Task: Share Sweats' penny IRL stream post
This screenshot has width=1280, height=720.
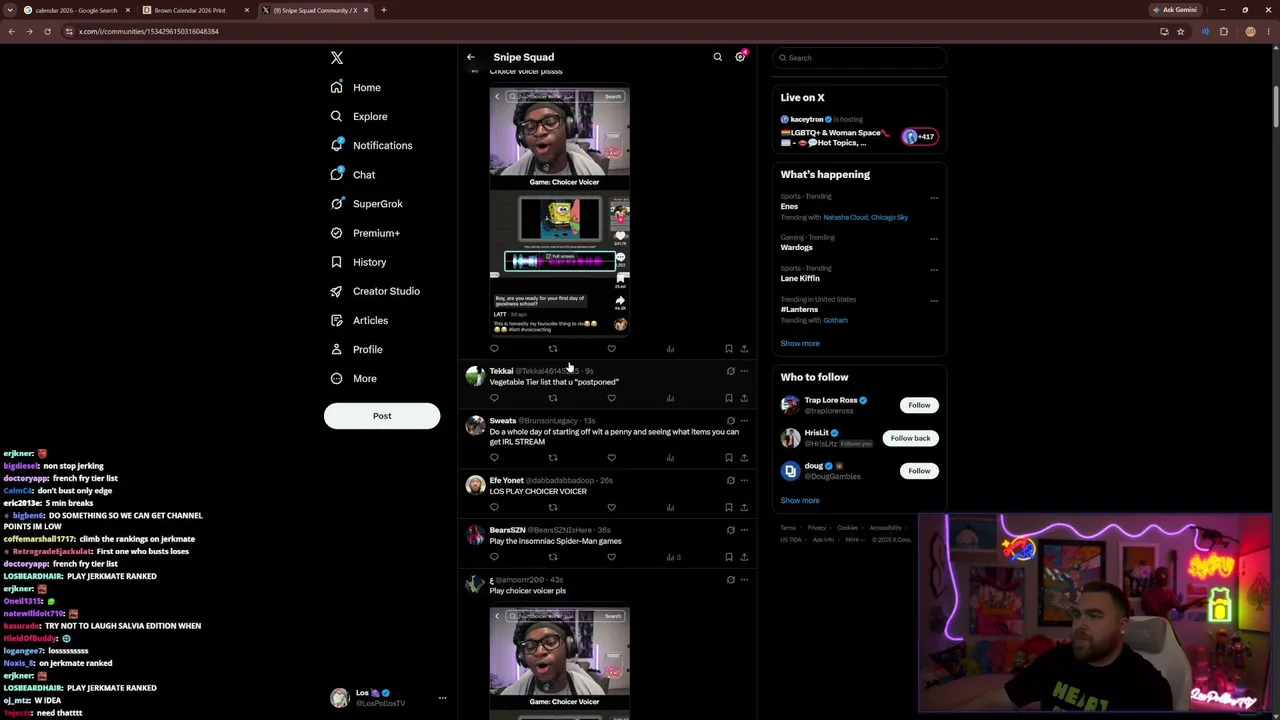Action: click(744, 458)
